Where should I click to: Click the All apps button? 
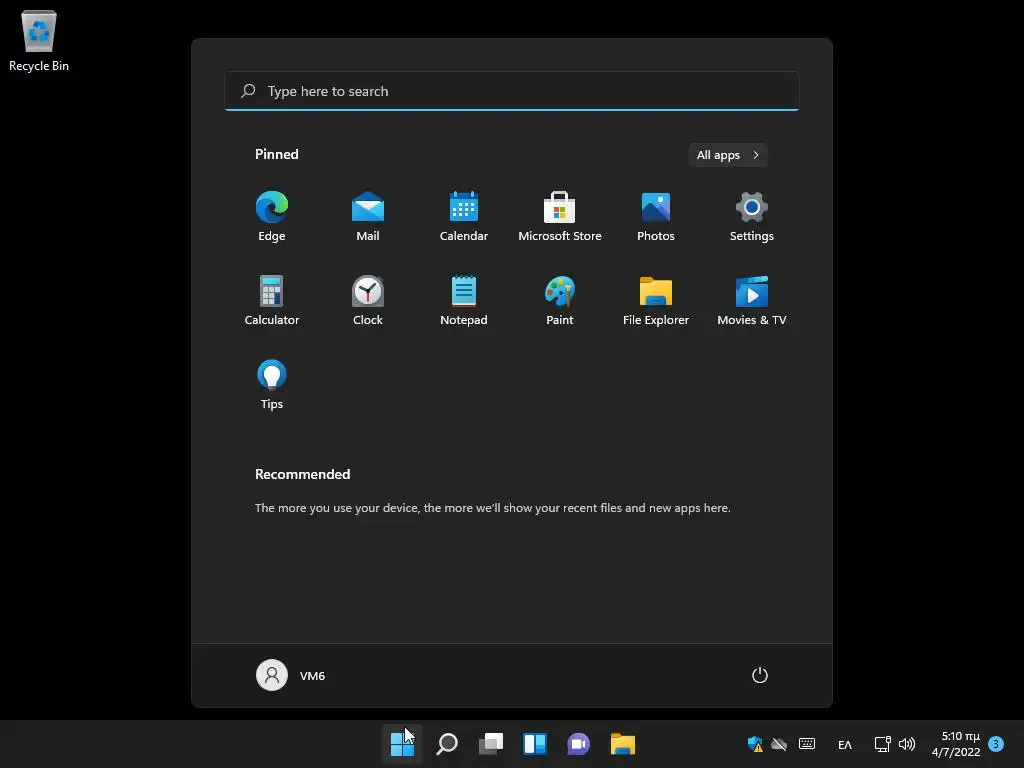(x=728, y=155)
